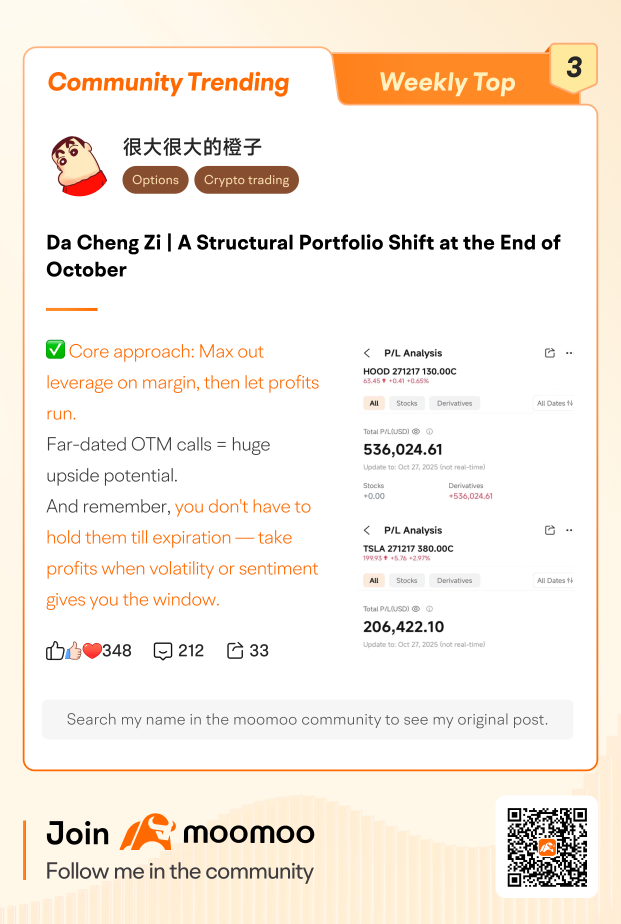Click info icon beside HOOD Total P/L
Viewport: 621px width, 924px height.
(429, 431)
